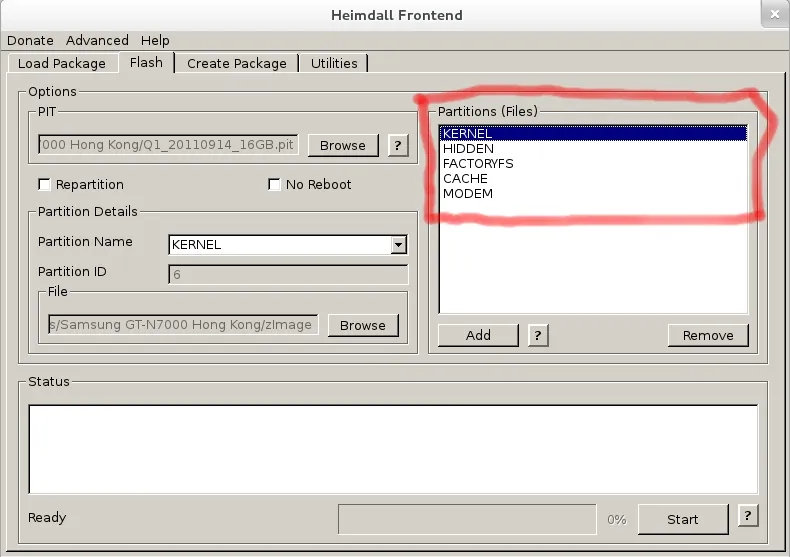Switch to the Load Package tab

tap(62, 63)
